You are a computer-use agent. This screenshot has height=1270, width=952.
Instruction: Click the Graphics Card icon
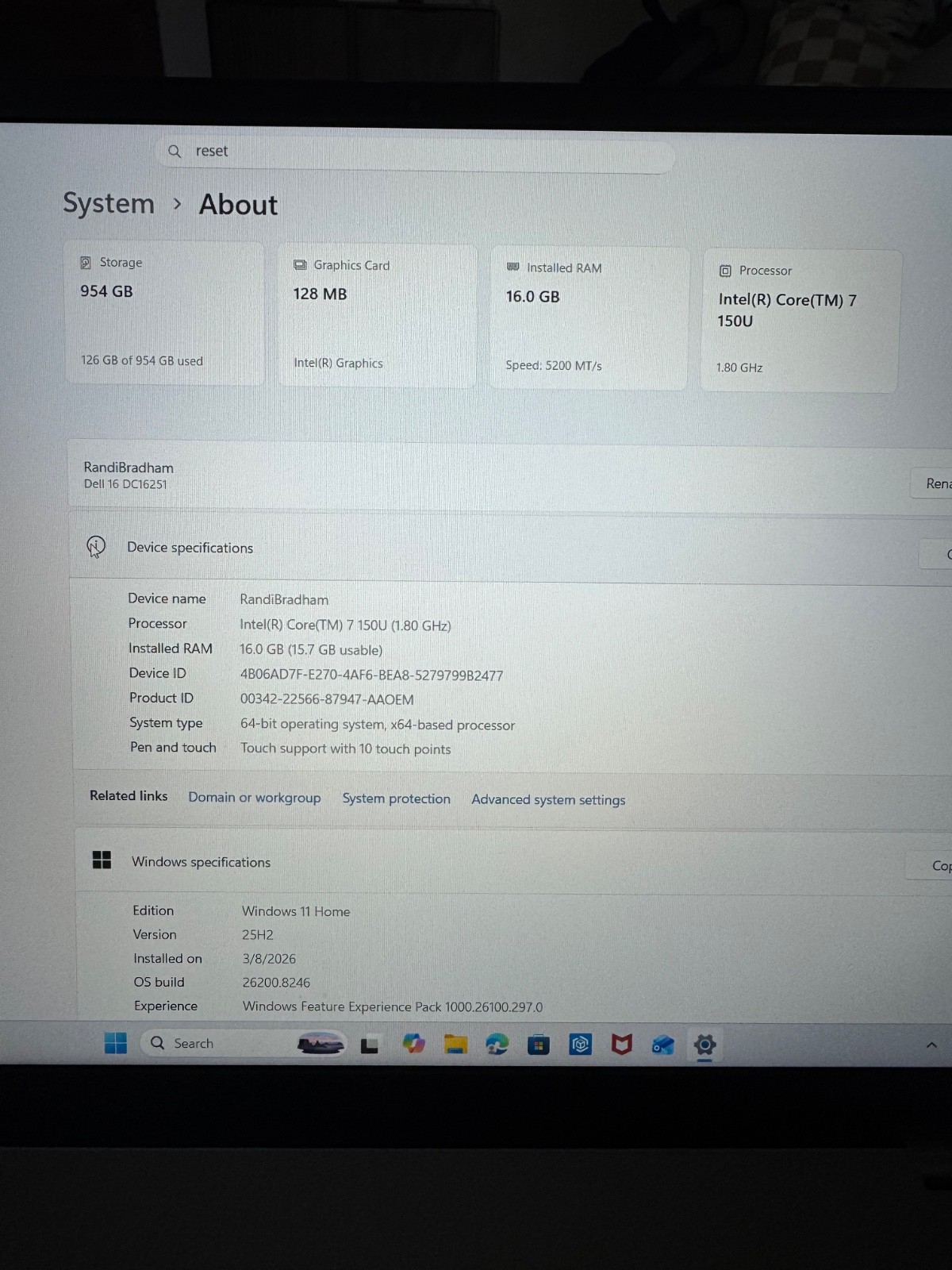click(300, 265)
